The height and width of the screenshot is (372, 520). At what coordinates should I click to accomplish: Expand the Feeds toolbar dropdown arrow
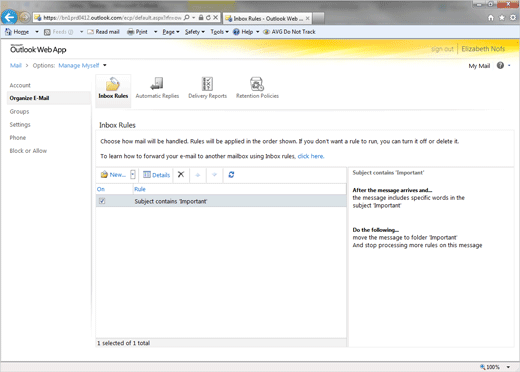tap(81, 32)
